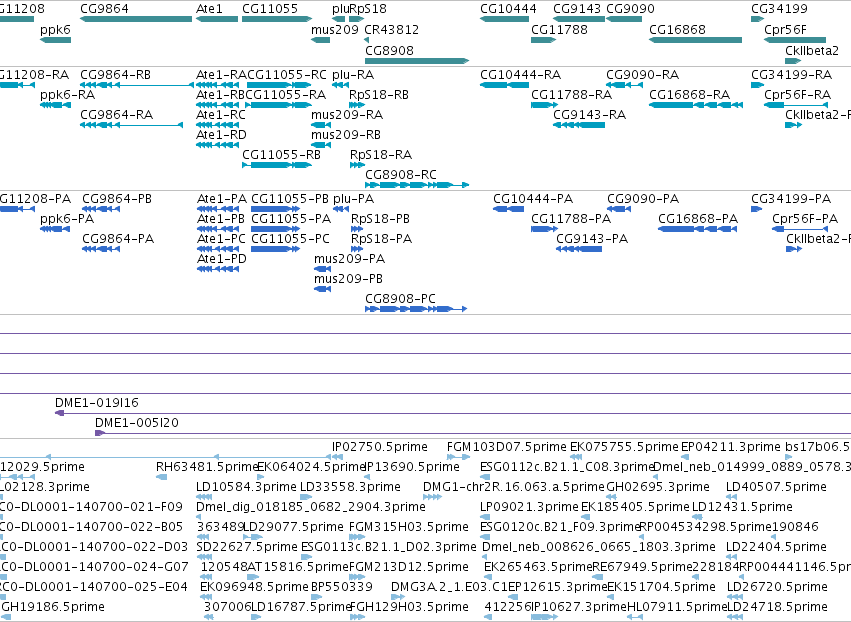Select the Ate1 gene in top track

[x=217, y=19]
